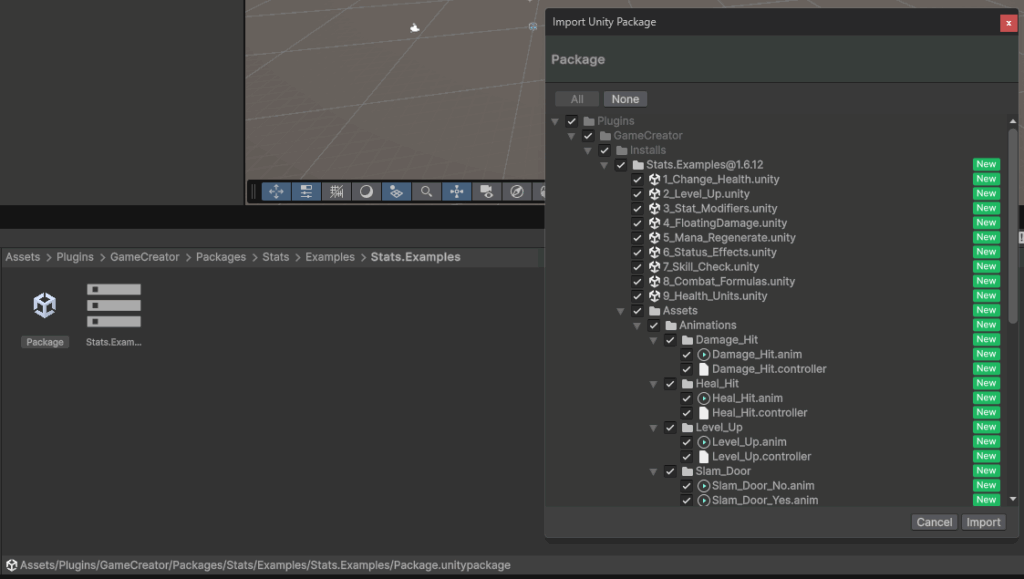Click the animation clip icon of Damage_Hit.anim
The height and width of the screenshot is (579, 1024).
point(703,354)
